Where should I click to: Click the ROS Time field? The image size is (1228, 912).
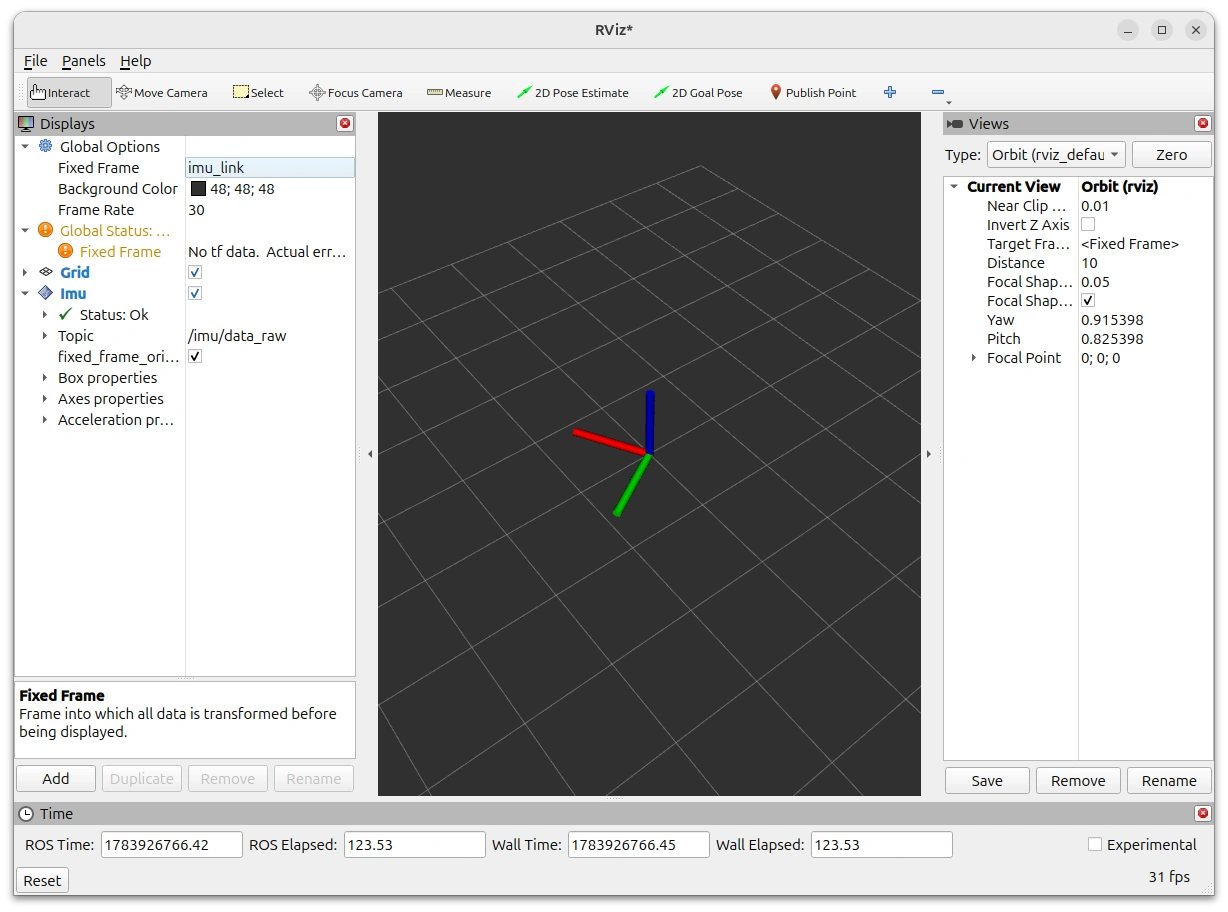[x=172, y=845]
